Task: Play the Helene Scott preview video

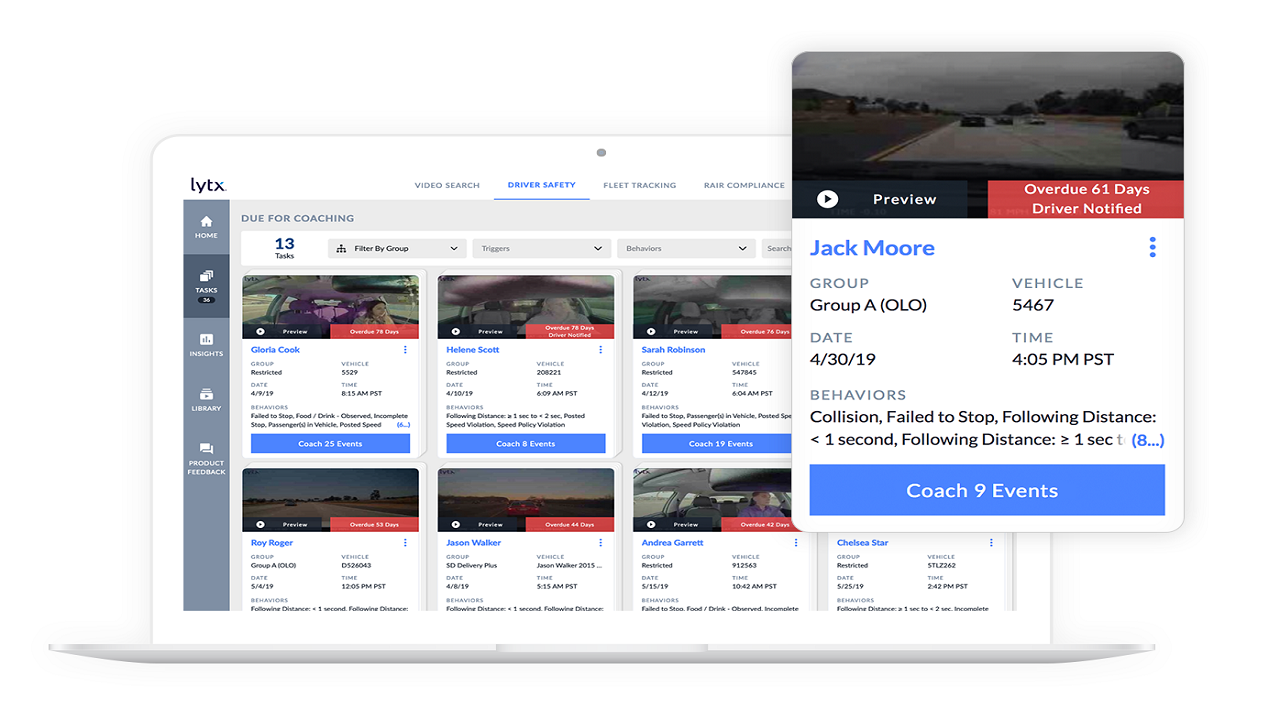Action: point(456,331)
